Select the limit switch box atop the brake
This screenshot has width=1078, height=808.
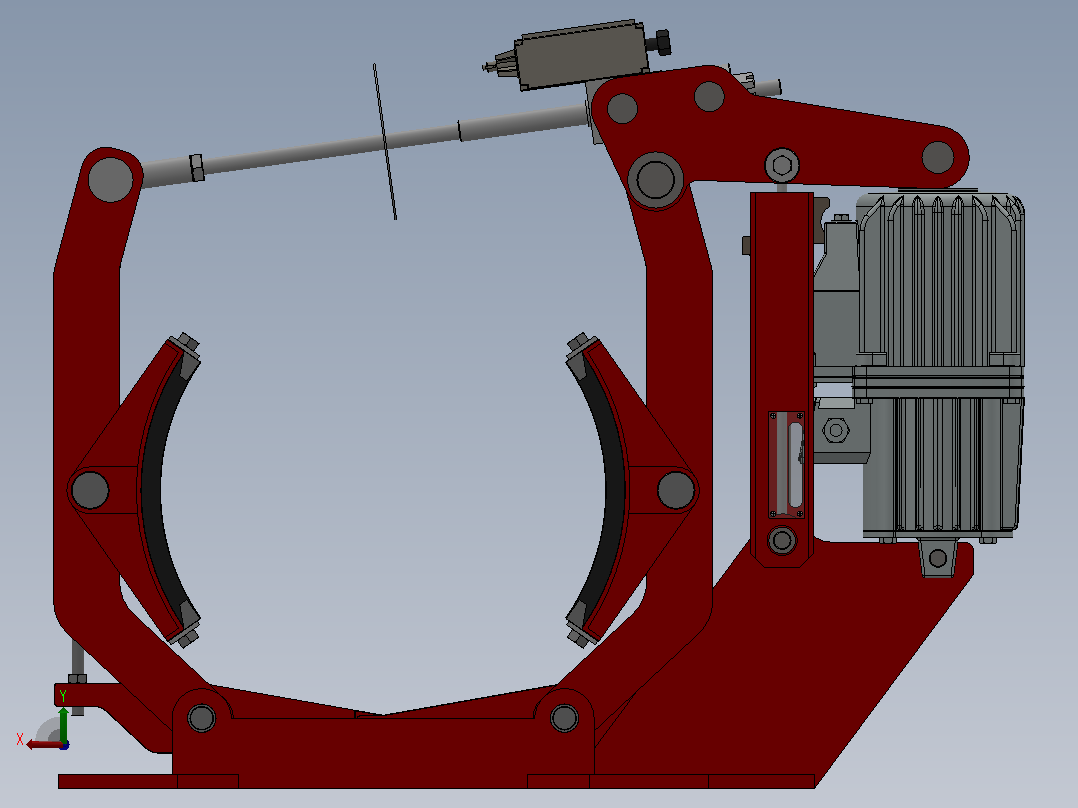click(582, 56)
